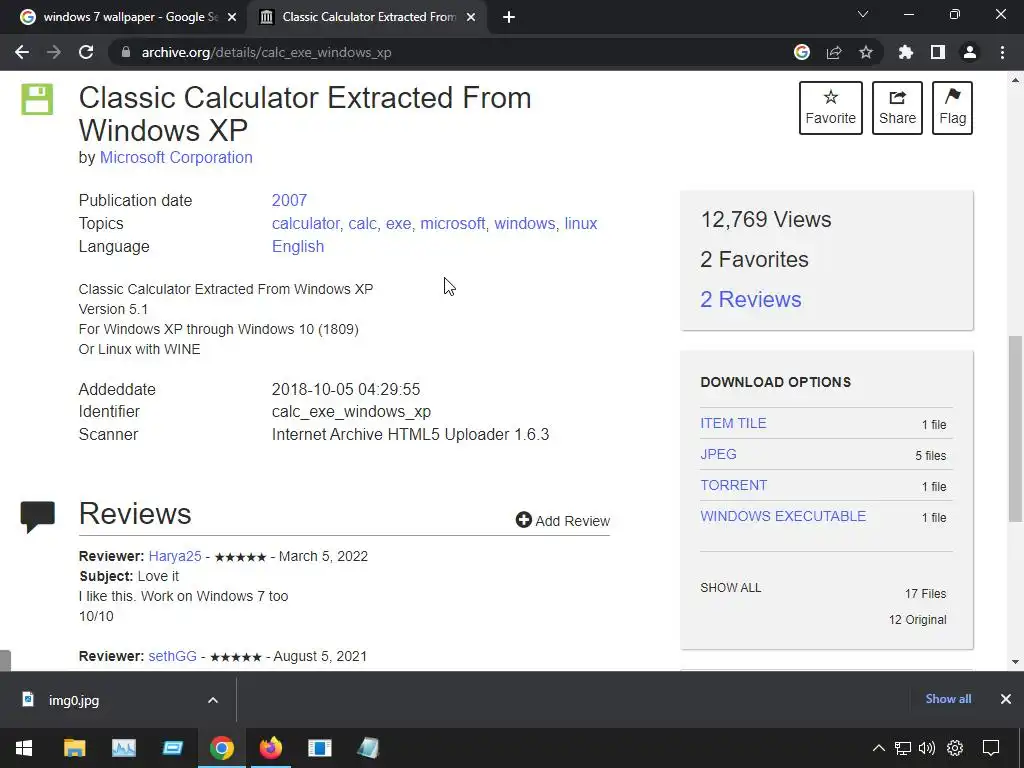Share this page from address bar
The width and height of the screenshot is (1024, 768).
click(834, 52)
